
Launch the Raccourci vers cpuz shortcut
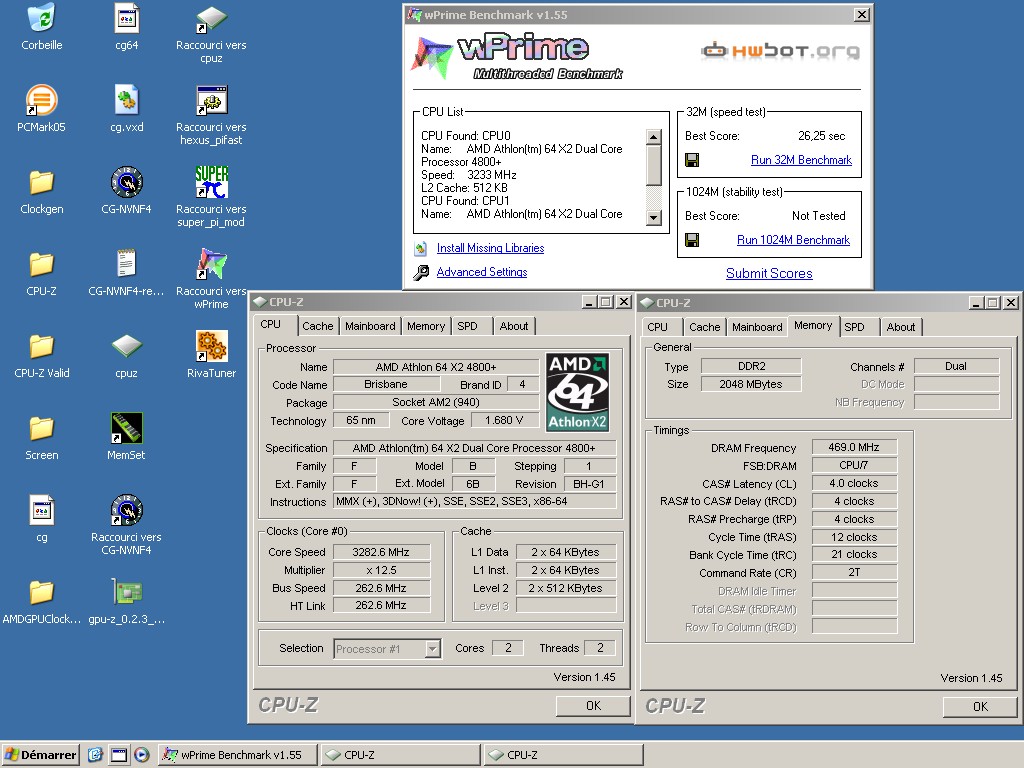[x=211, y=20]
